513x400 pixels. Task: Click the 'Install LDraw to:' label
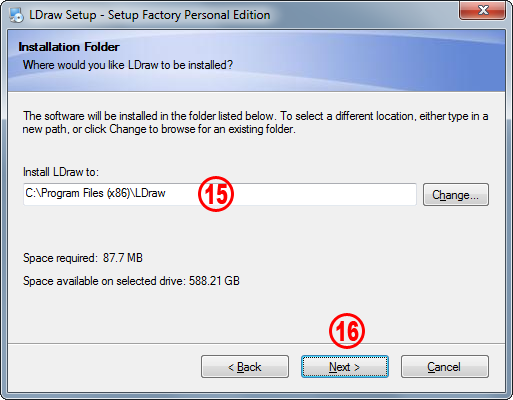61,172
